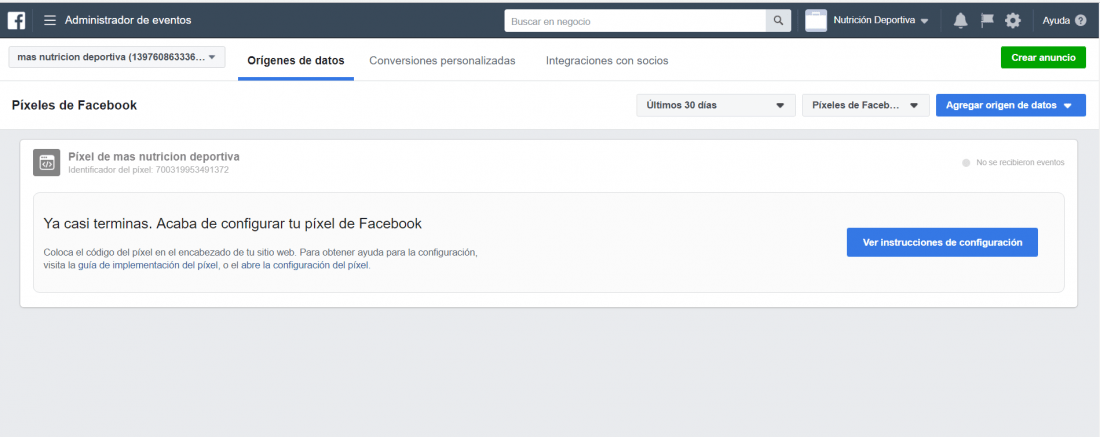Click the Administrador de eventos title
The image size is (1100, 437).
(128, 20)
